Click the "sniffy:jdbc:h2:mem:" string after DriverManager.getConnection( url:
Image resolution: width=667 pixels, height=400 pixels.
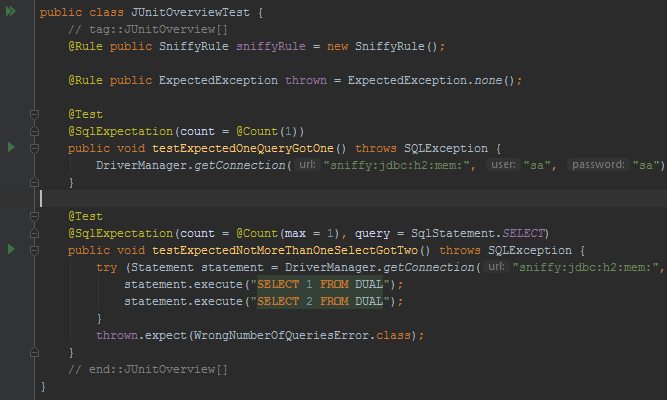(x=396, y=165)
